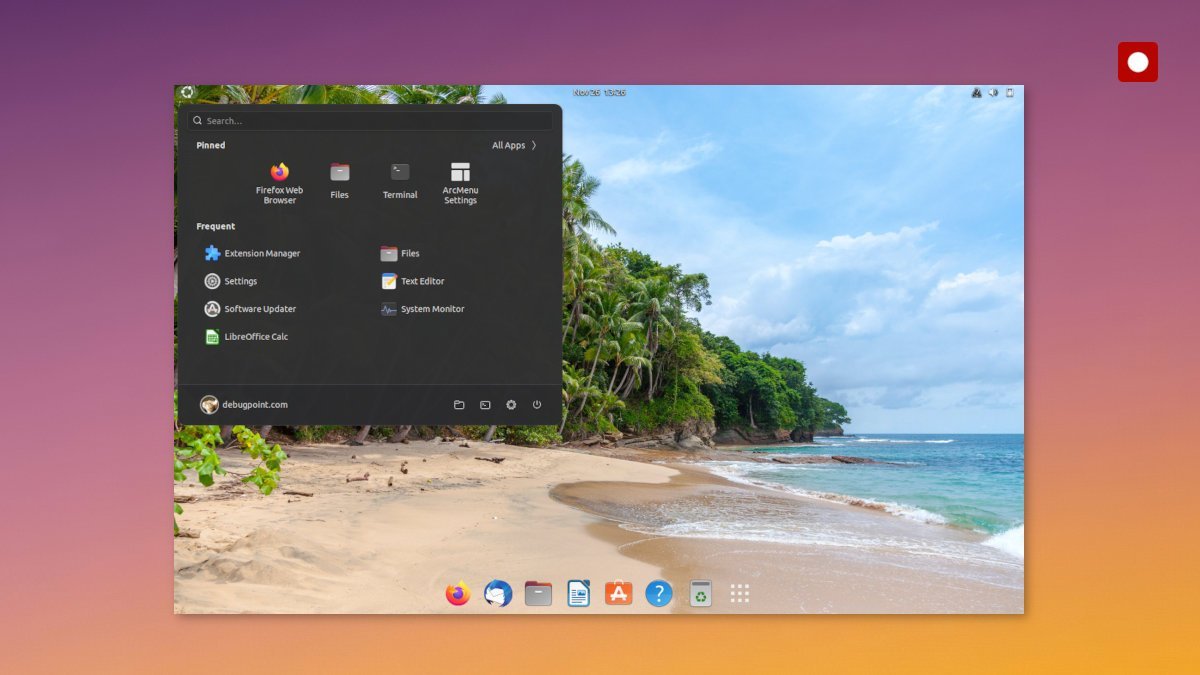Click the debugpoint.com user profile avatar
This screenshot has width=1200, height=675.
209,405
